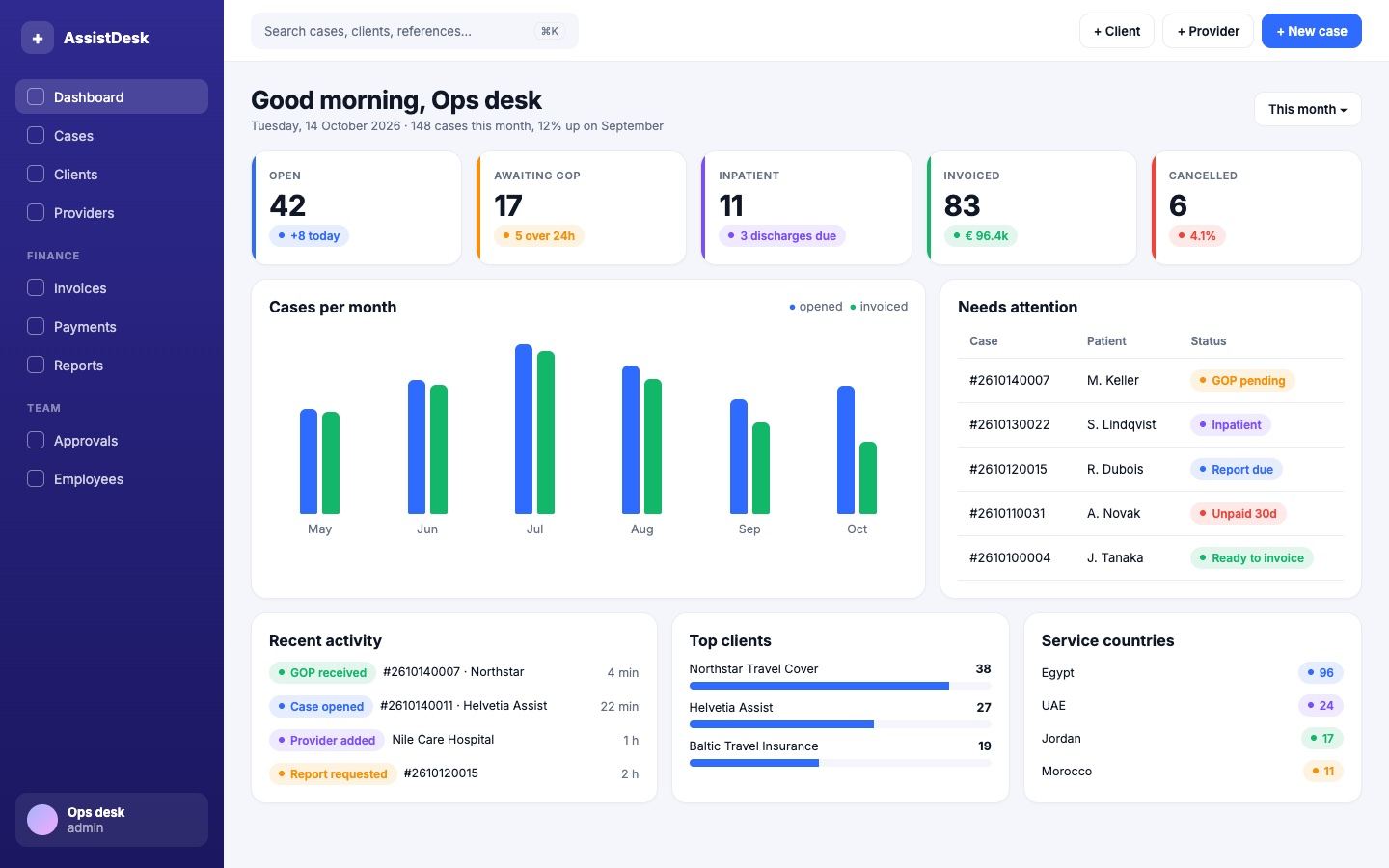Click the + Provider button
This screenshot has width=1389, height=868.
[1208, 31]
